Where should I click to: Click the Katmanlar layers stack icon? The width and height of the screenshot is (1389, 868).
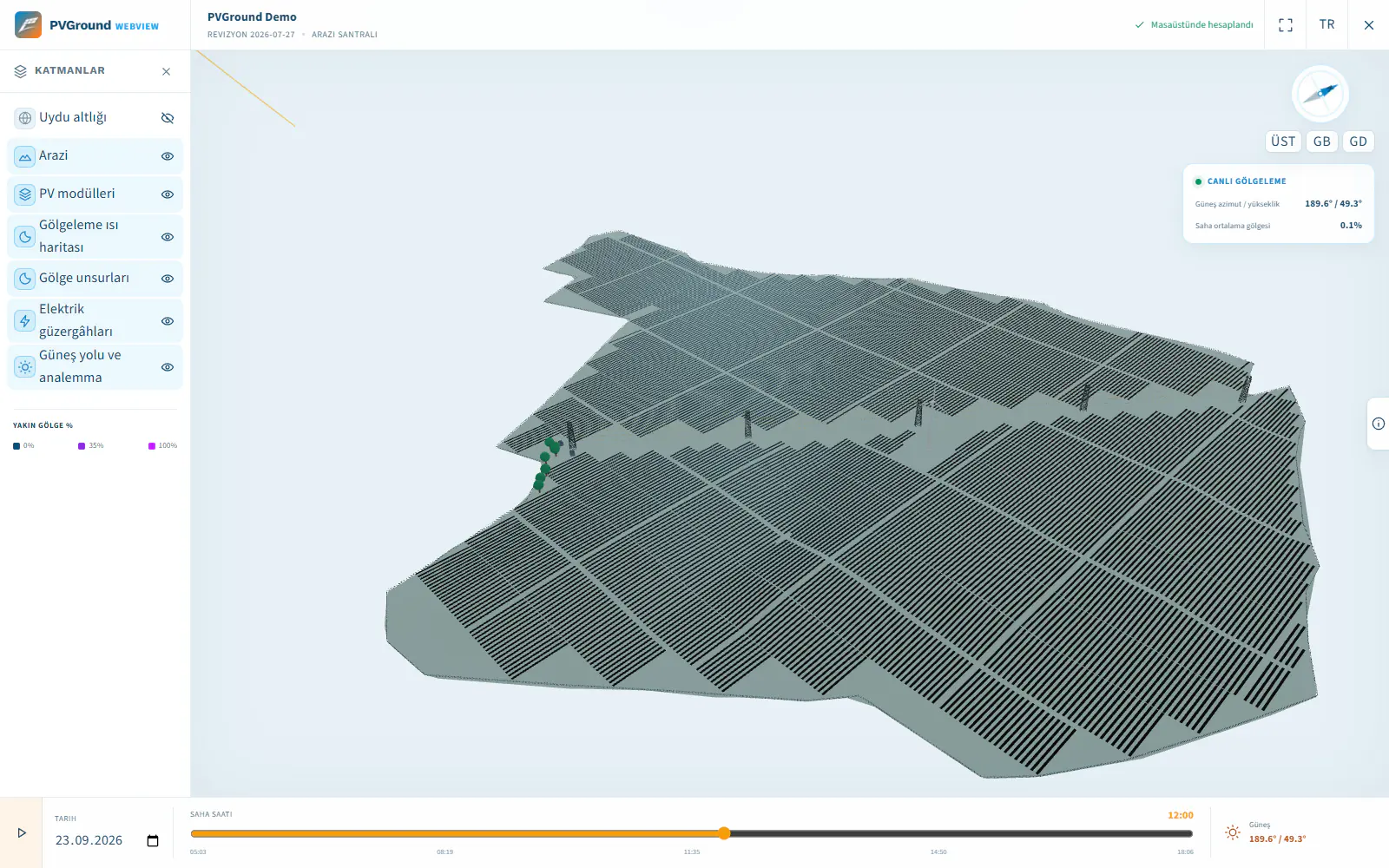[21, 71]
